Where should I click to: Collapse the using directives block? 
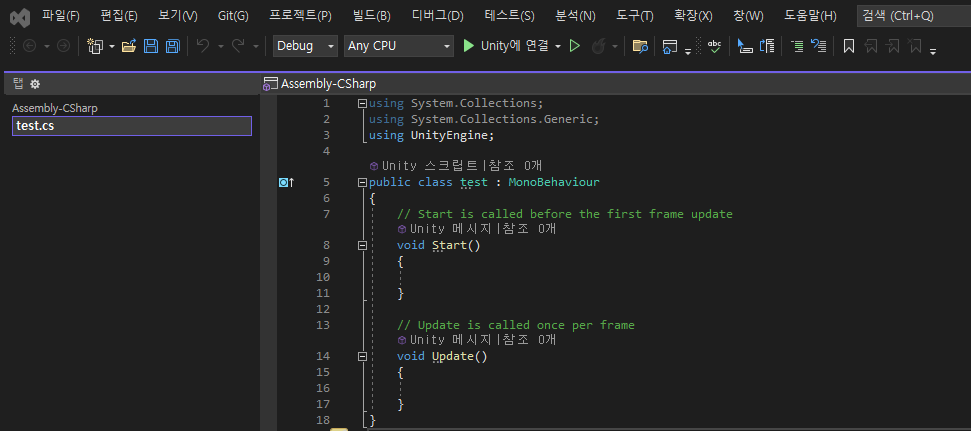[x=362, y=104]
